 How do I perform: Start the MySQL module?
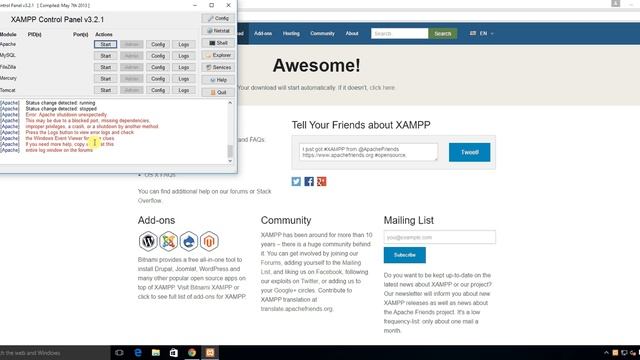105,56
